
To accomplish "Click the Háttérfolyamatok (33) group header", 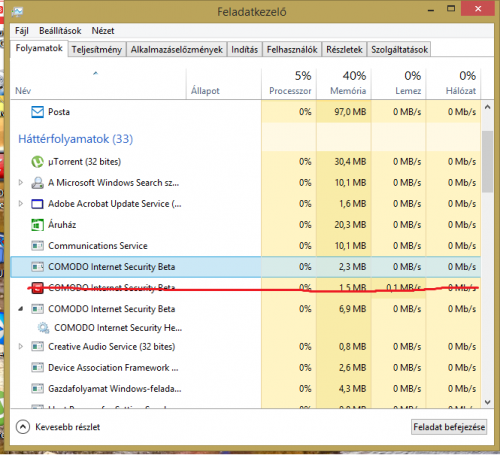I will pyautogui.click(x=76, y=139).
